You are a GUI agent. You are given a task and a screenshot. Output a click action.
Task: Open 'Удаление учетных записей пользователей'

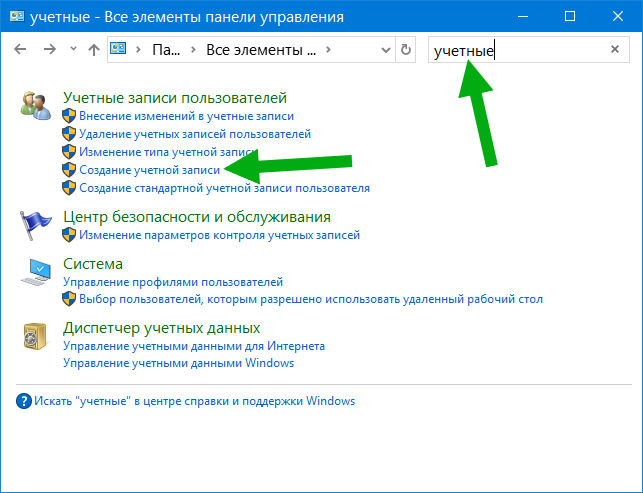(195, 134)
